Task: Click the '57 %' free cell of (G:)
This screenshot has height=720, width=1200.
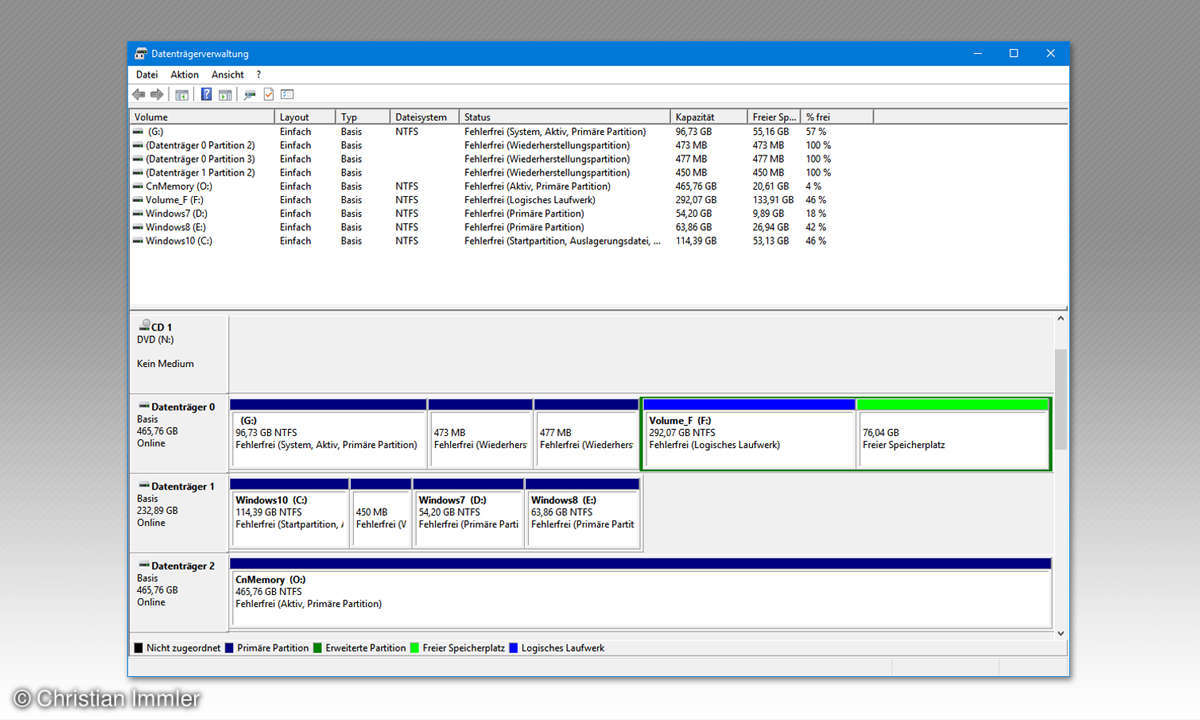Action: click(x=816, y=132)
